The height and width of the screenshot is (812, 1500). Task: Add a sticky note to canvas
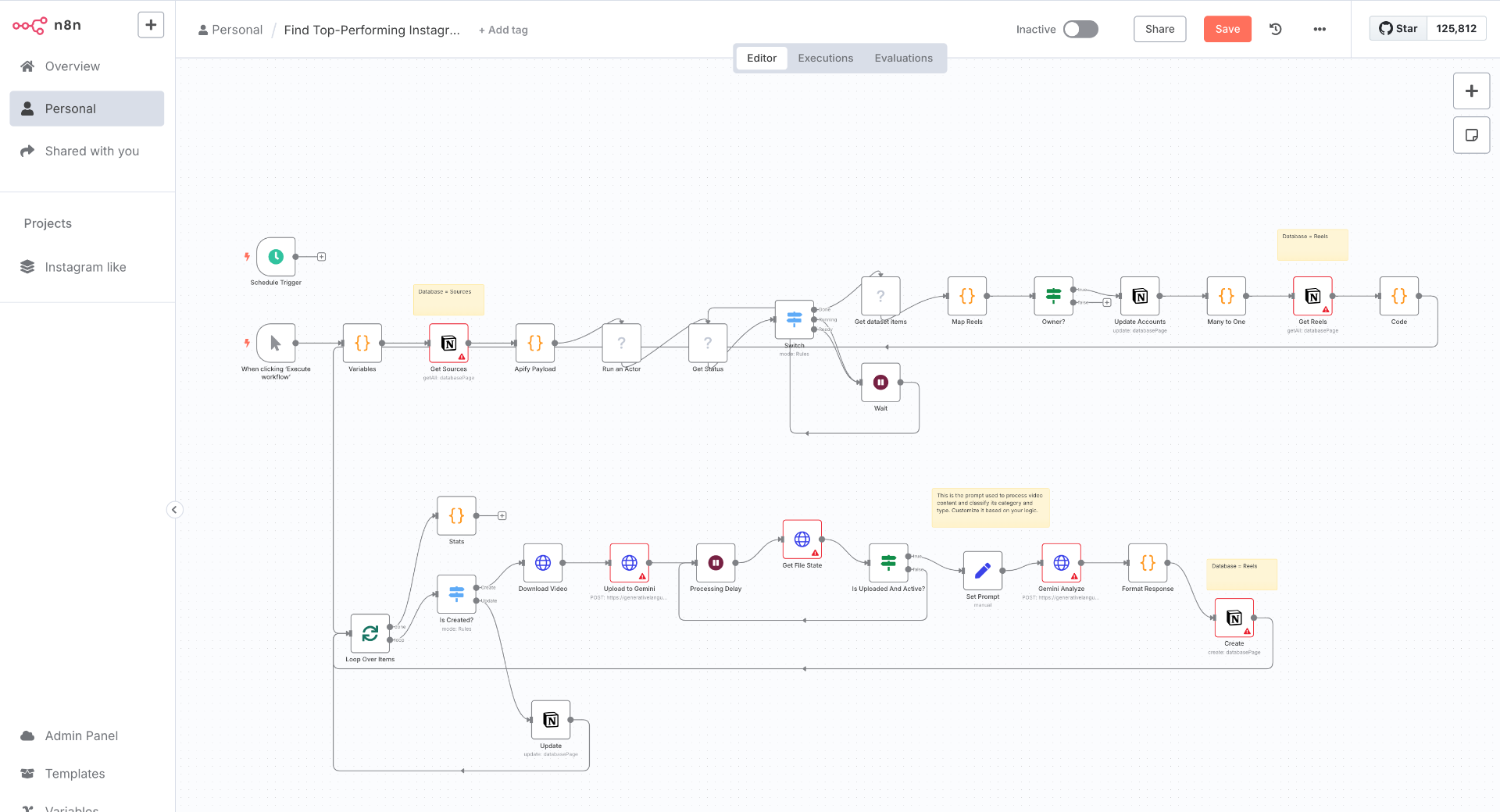pyautogui.click(x=1471, y=135)
